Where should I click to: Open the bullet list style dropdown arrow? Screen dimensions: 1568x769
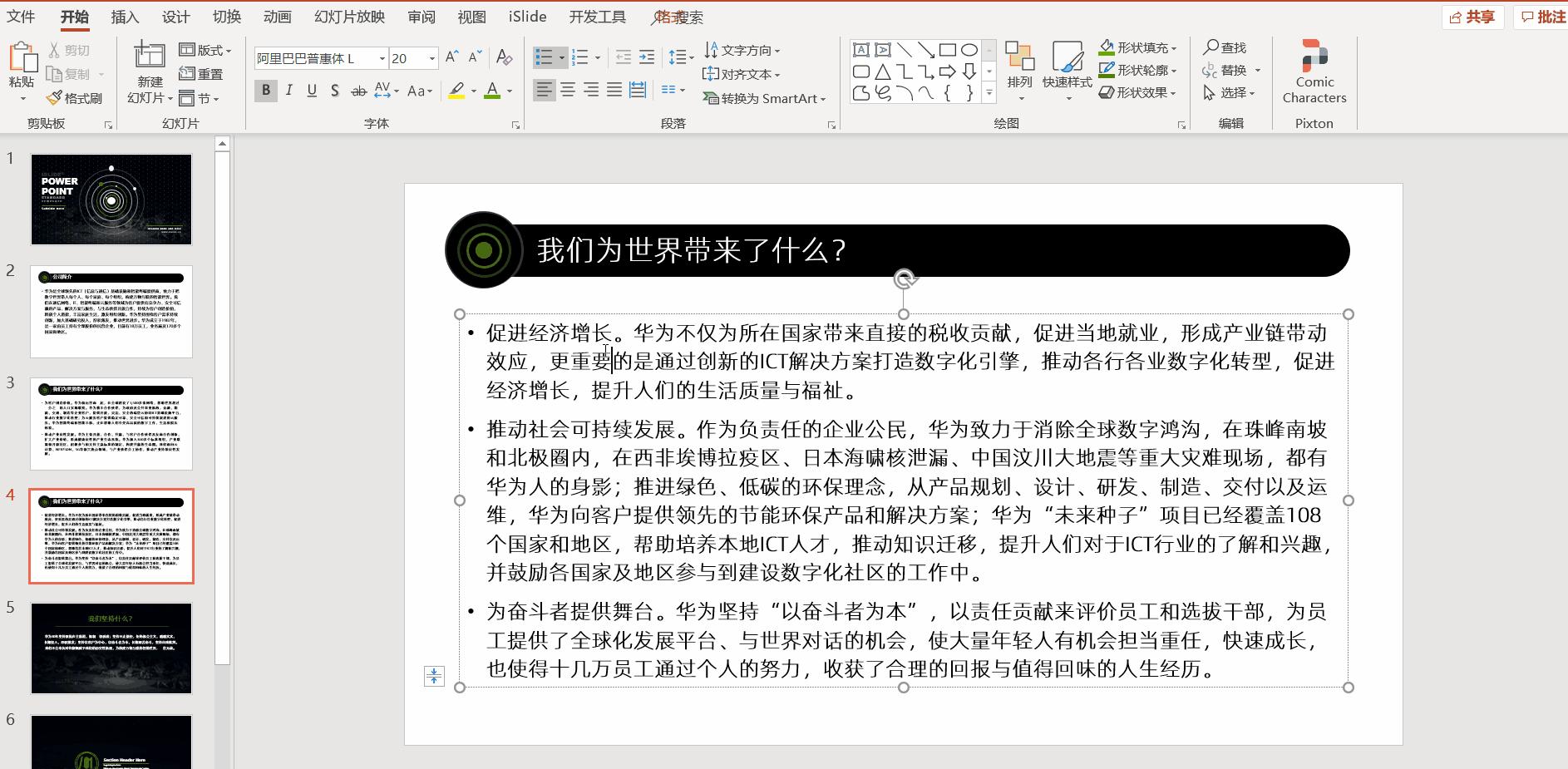pos(563,57)
